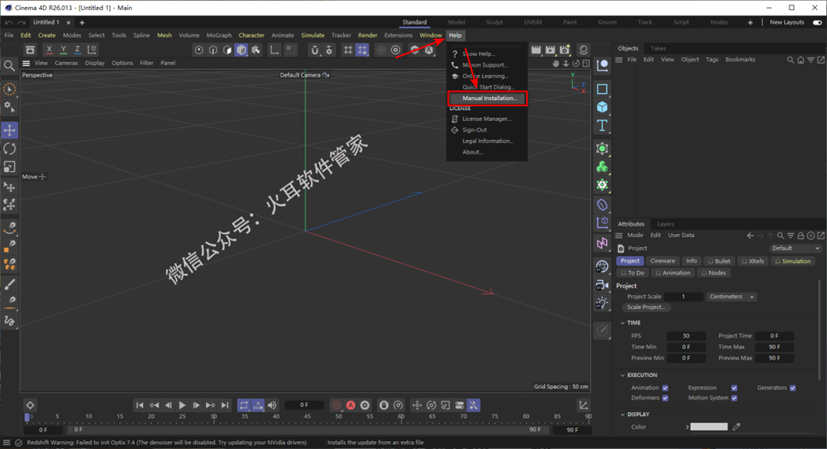
Task: Click the Scale Project... button
Action: click(x=646, y=307)
